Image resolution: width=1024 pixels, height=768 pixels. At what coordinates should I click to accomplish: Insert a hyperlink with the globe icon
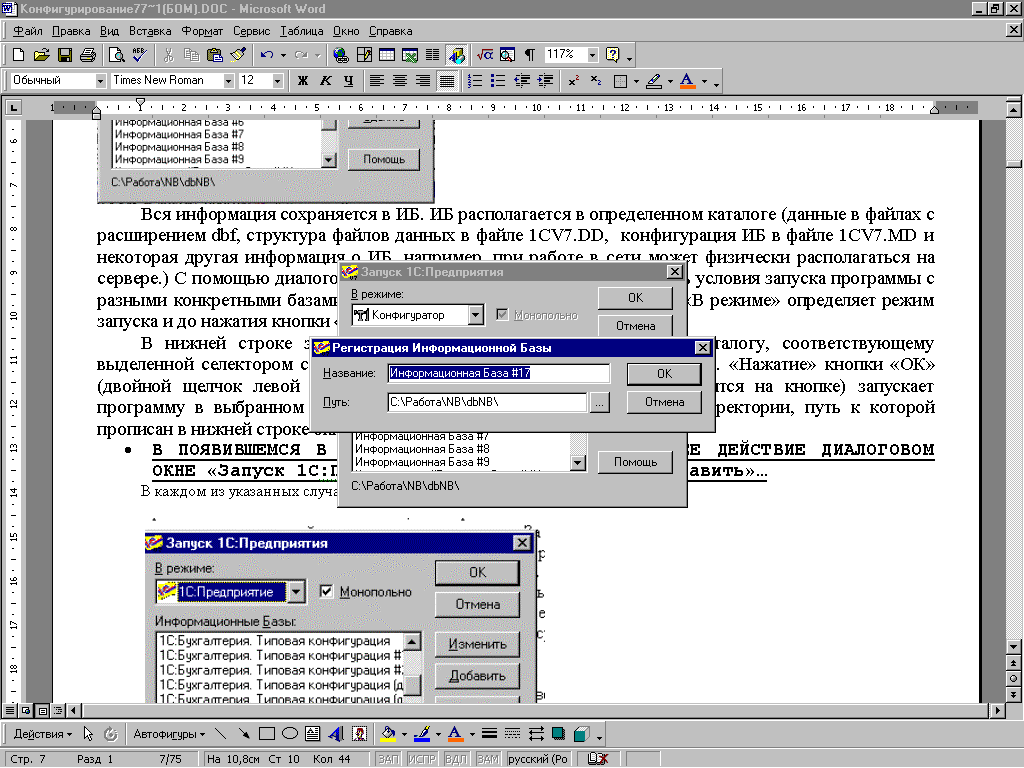(340, 55)
